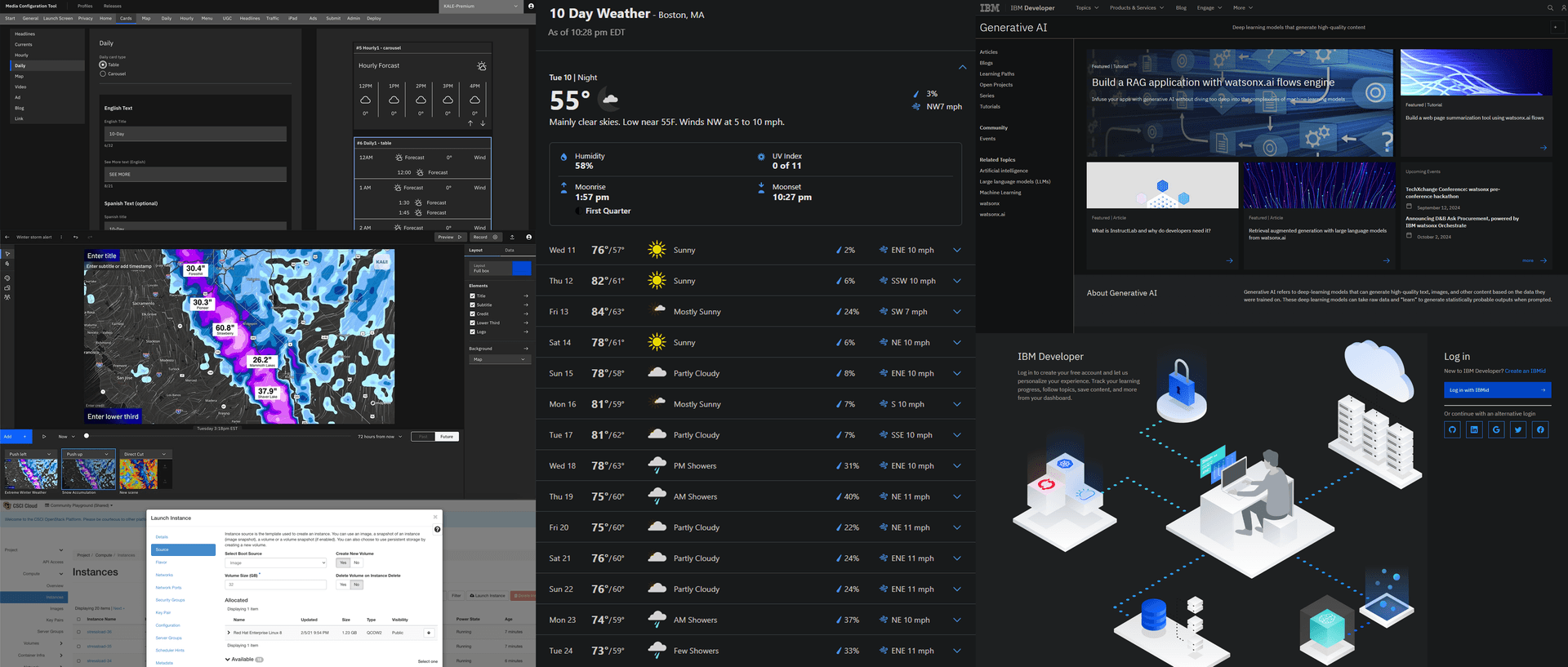
Task: Open the Flavor step in Launch Instance
Action: [x=161, y=562]
